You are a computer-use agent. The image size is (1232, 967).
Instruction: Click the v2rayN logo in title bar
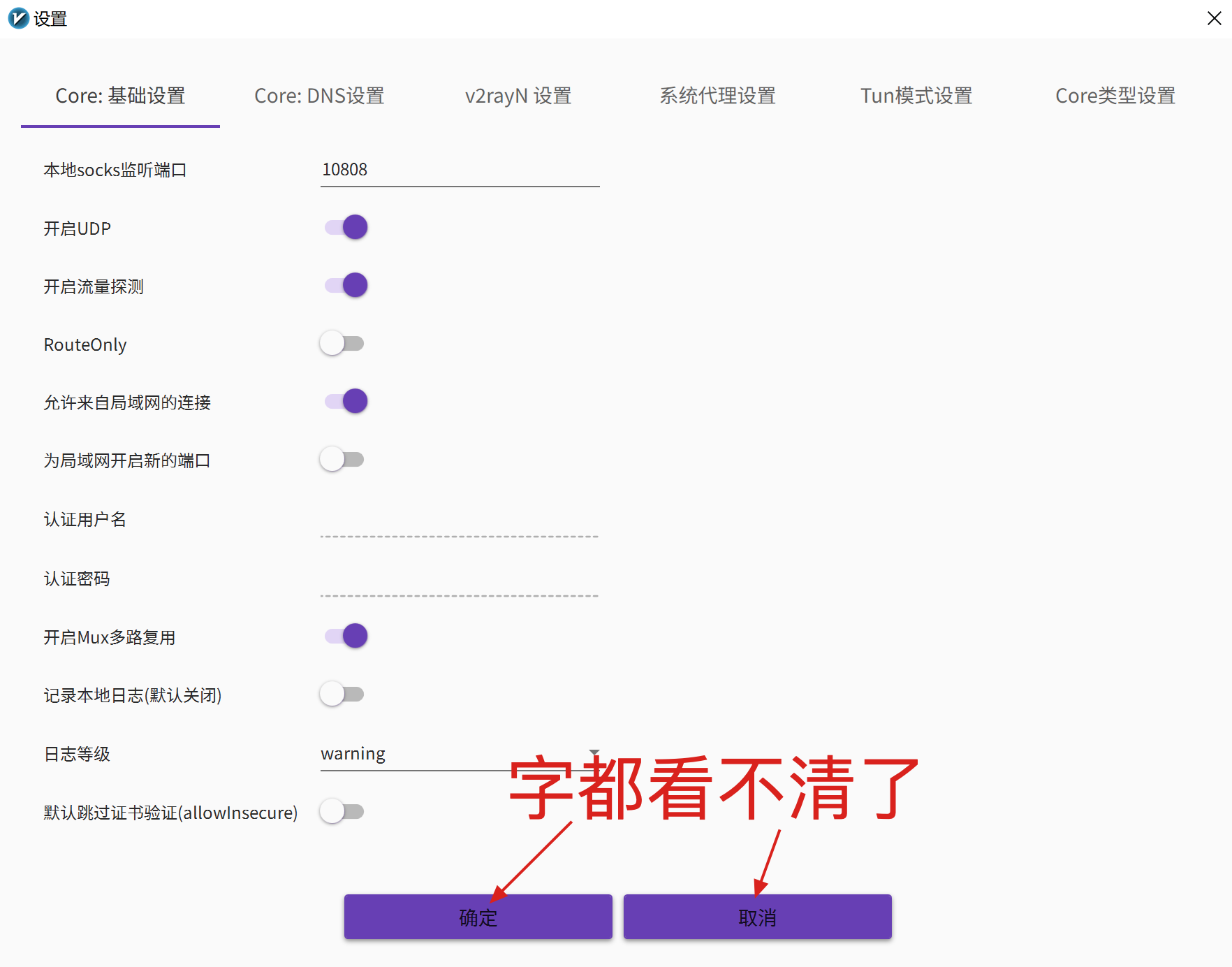[18, 19]
